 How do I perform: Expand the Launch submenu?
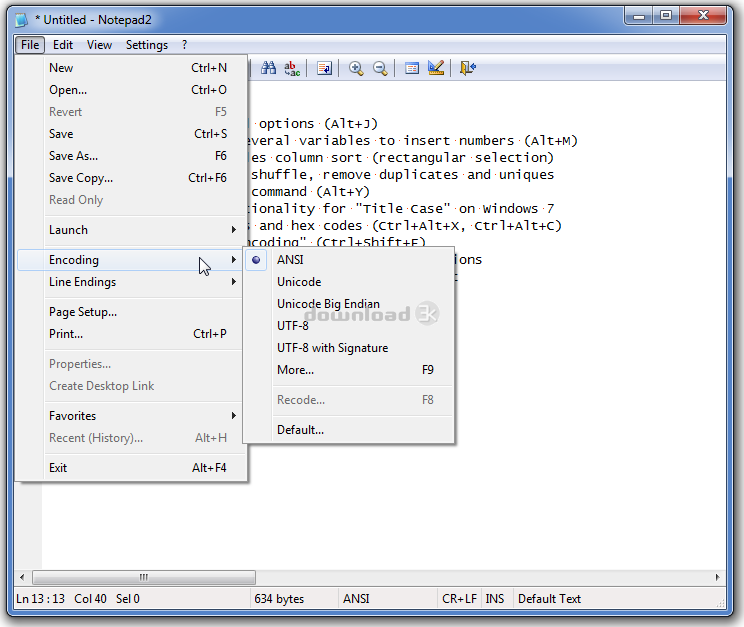click(x=131, y=230)
